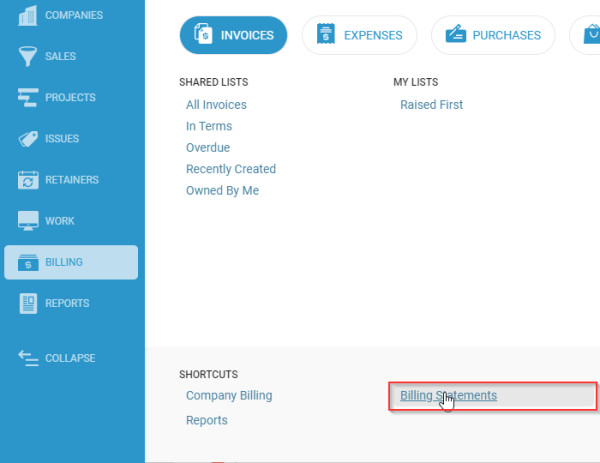Select the Owned By Me list
The image size is (600, 463).
(x=222, y=191)
